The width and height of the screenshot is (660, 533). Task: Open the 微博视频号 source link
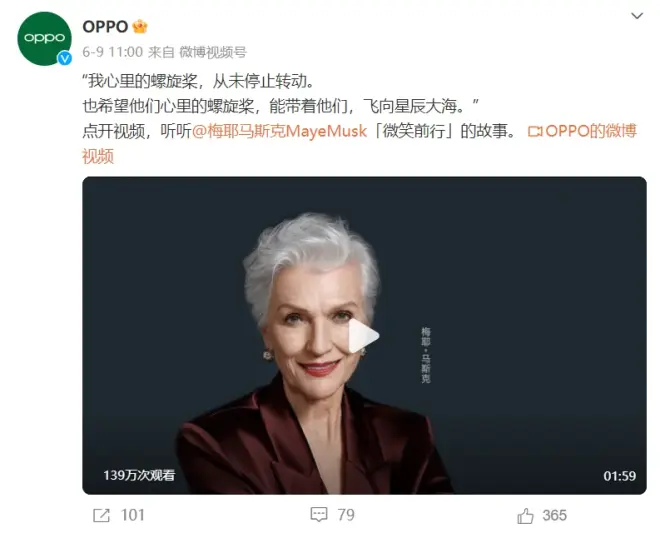213,52
